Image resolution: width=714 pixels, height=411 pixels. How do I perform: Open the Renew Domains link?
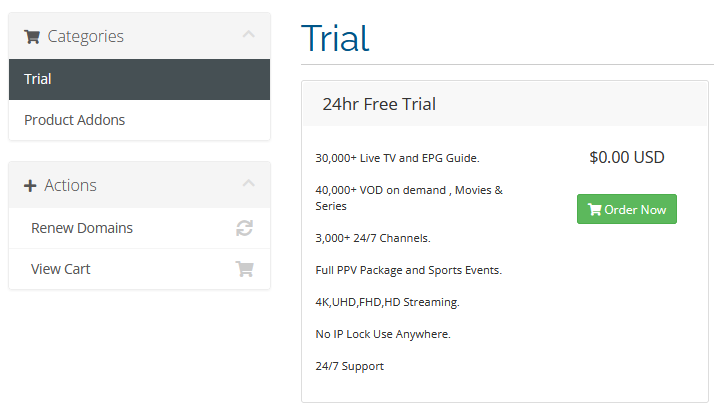pos(82,228)
